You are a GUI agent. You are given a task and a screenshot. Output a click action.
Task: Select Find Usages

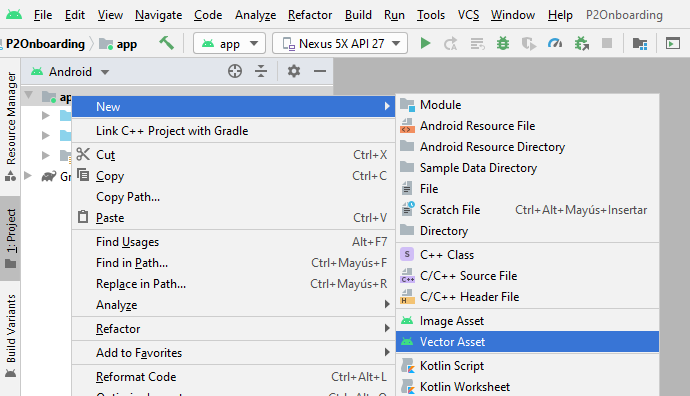pos(233,242)
